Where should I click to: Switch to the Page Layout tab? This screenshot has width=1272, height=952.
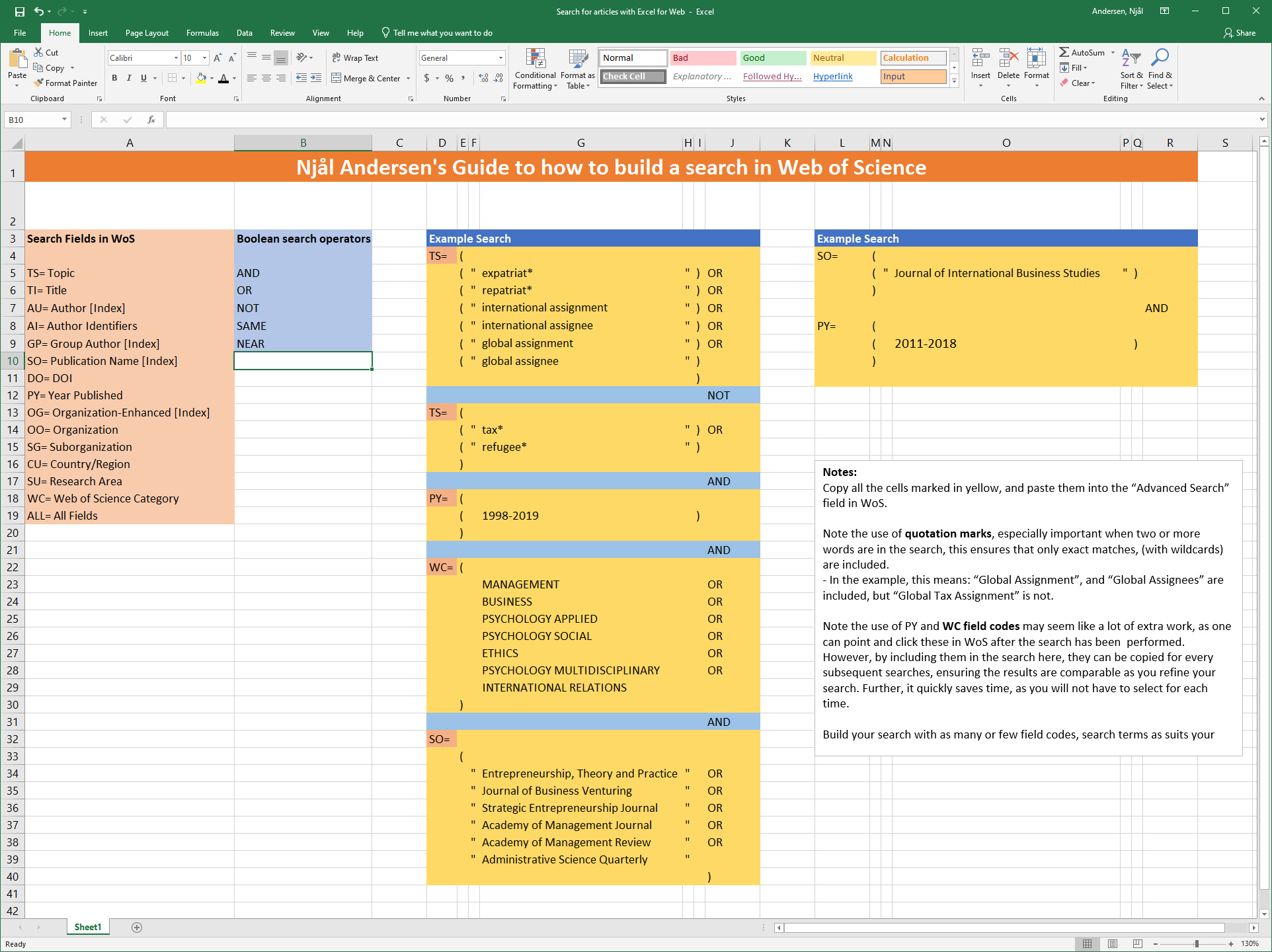pyautogui.click(x=147, y=33)
